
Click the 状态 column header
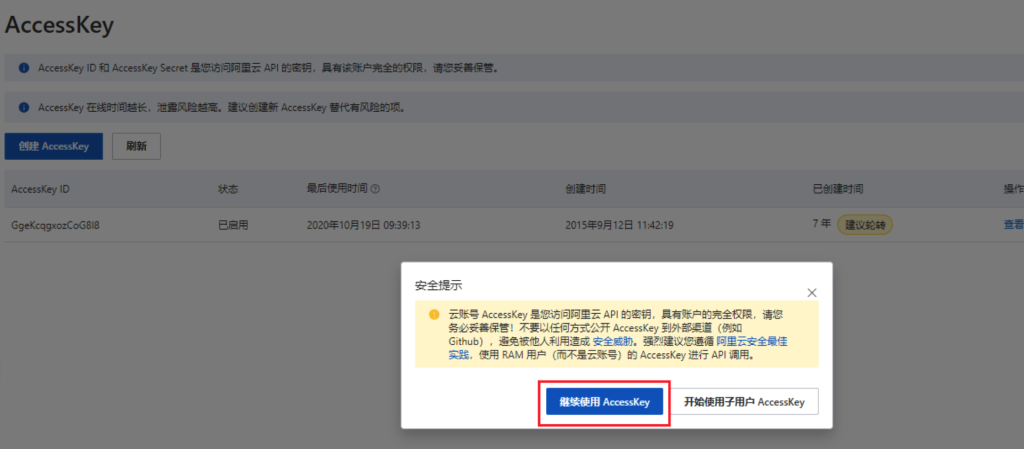tap(228, 189)
